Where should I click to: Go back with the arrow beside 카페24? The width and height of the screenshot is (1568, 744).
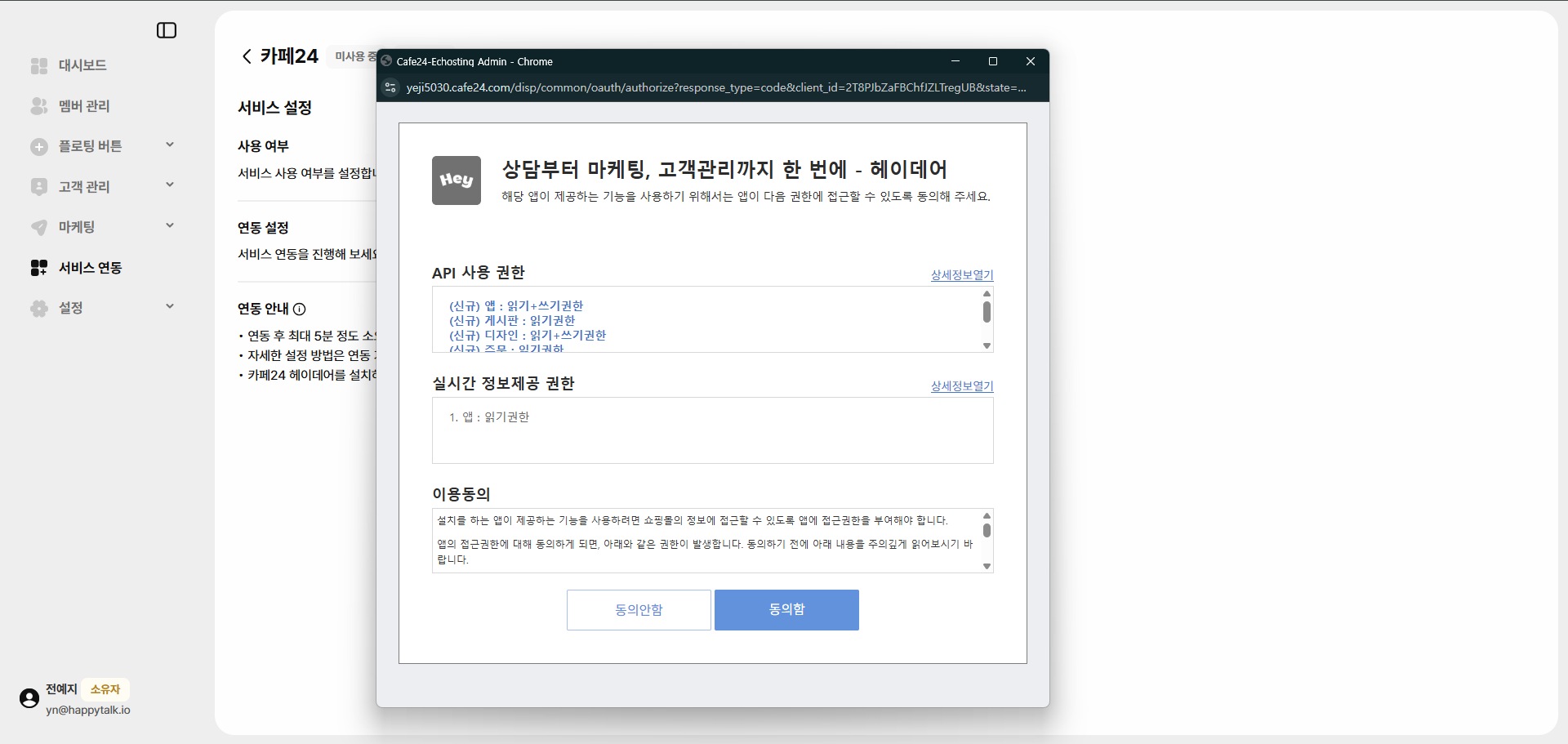tap(247, 56)
